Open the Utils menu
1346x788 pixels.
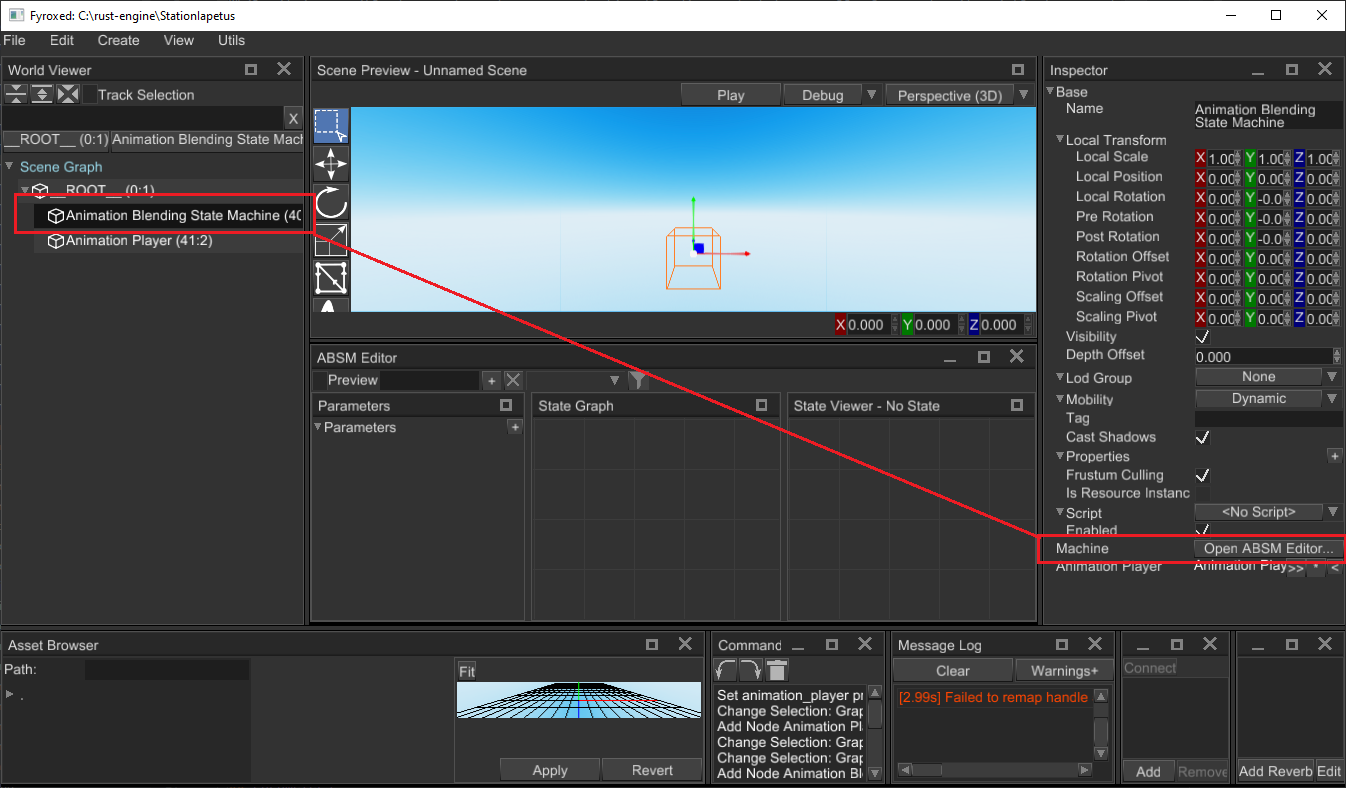point(231,40)
